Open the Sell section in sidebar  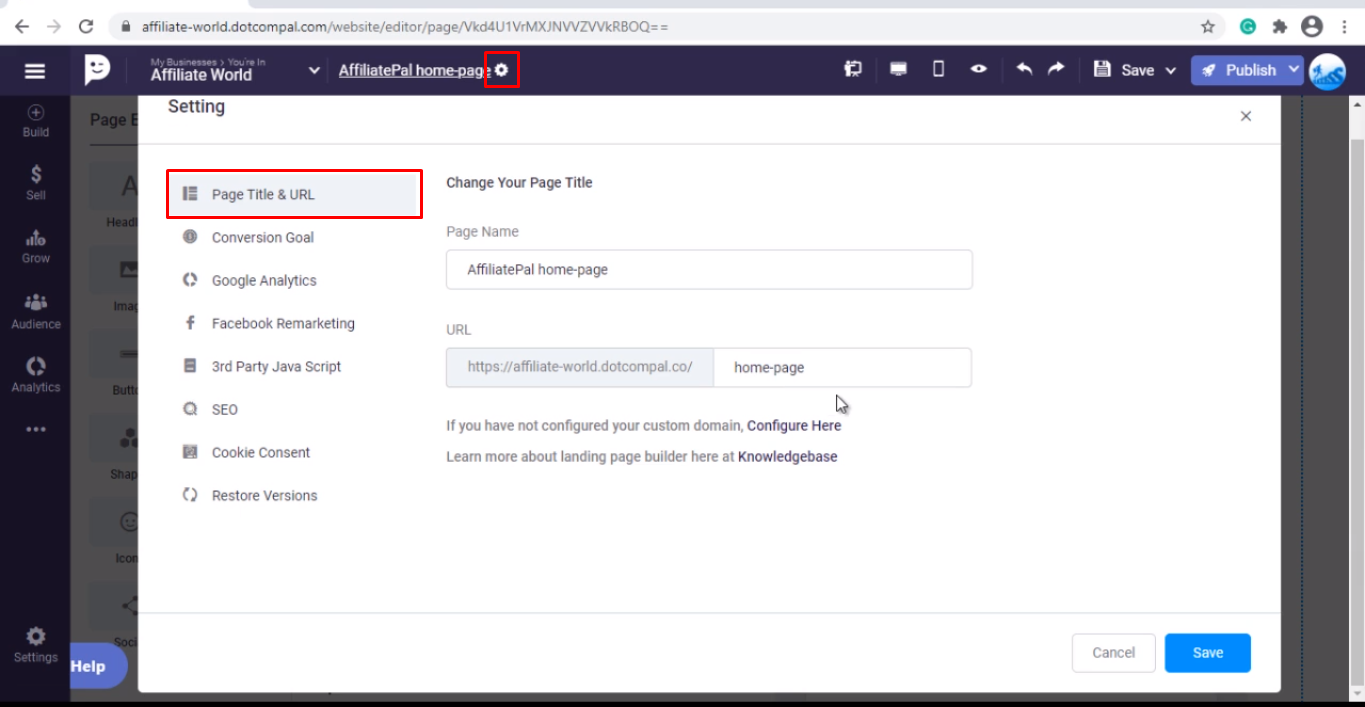coord(36,183)
